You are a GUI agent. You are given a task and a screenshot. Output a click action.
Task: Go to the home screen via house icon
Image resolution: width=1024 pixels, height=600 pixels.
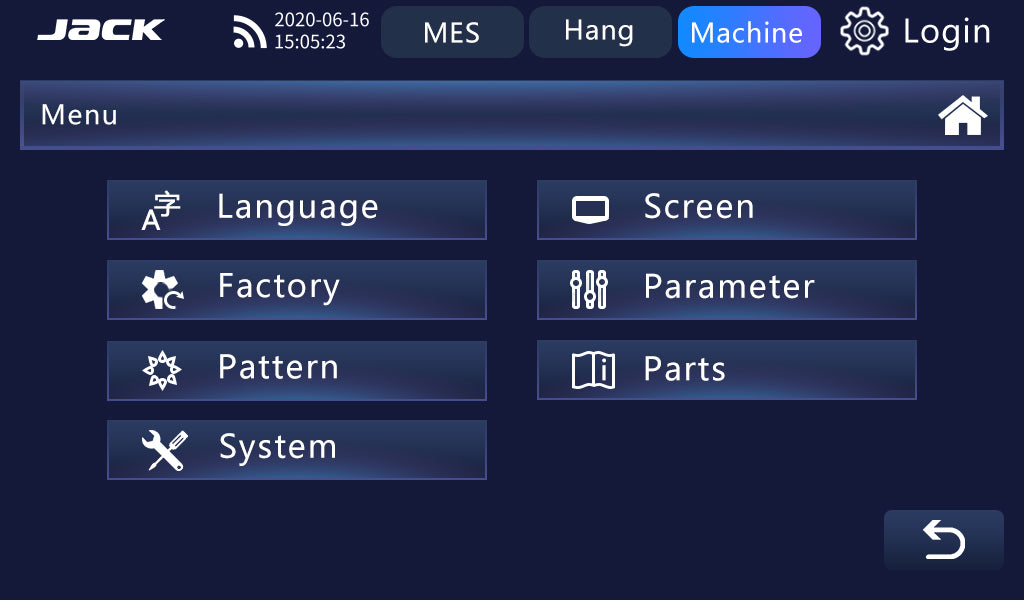coord(962,116)
